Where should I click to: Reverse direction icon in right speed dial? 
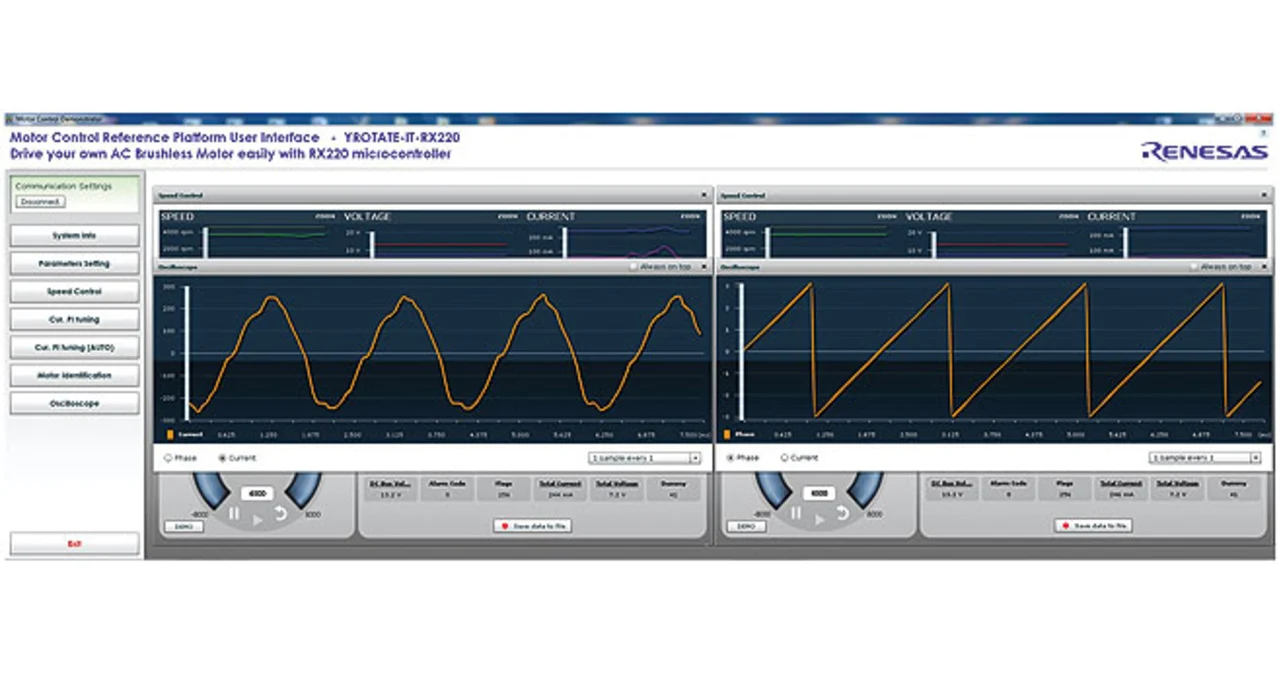843,514
